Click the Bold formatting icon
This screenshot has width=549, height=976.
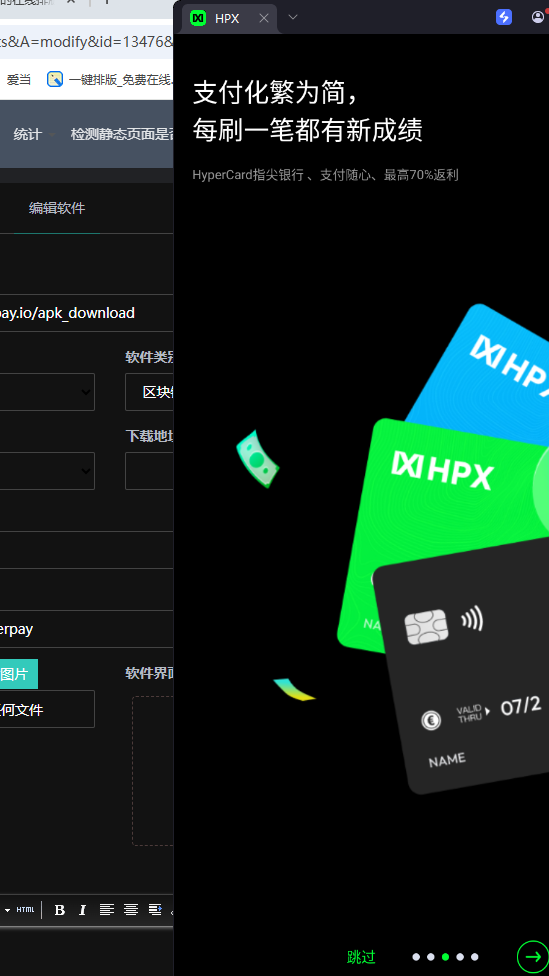click(60, 910)
